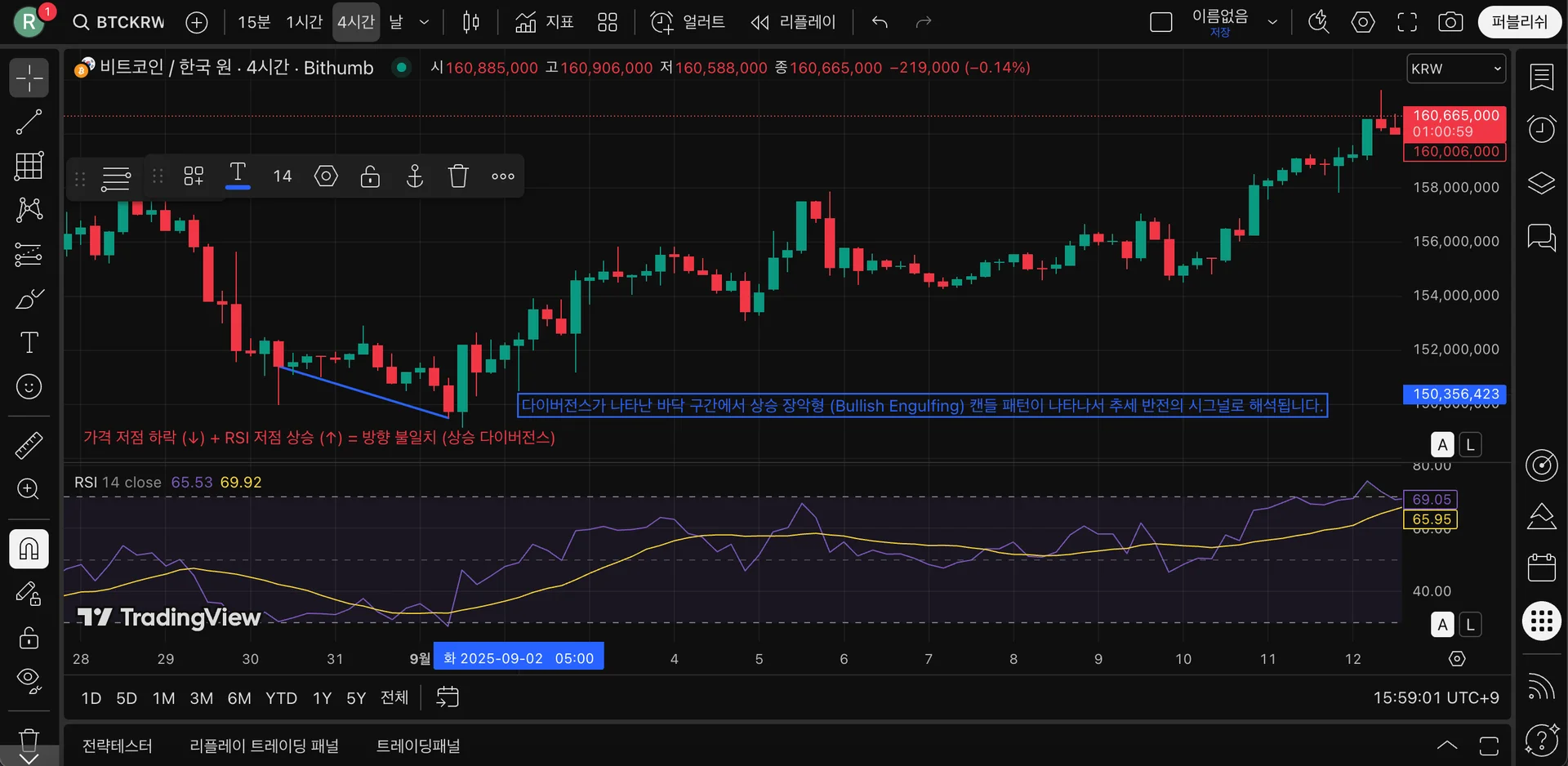Image resolution: width=1568 pixels, height=766 pixels.
Task: Select the text annotation tool in sidebar
Action: tap(29, 342)
